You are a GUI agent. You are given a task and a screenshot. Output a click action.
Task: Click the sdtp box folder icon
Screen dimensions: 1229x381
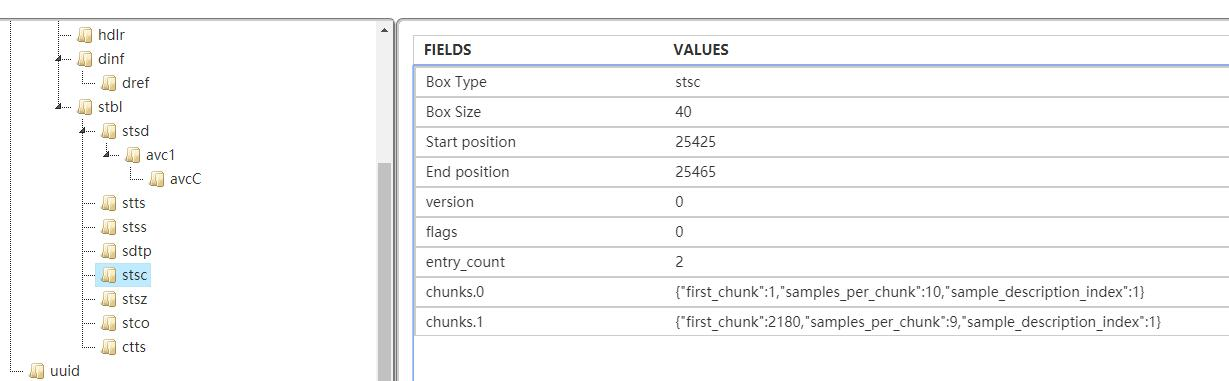[x=109, y=251]
